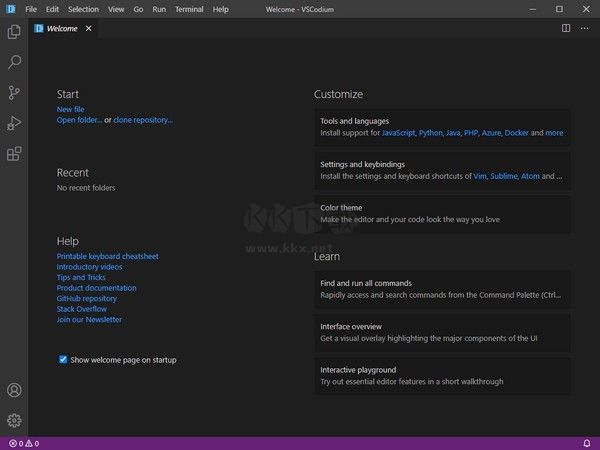This screenshot has height=450, width=600.
Task: Click errors and warnings status indicator
Action: tap(23, 443)
